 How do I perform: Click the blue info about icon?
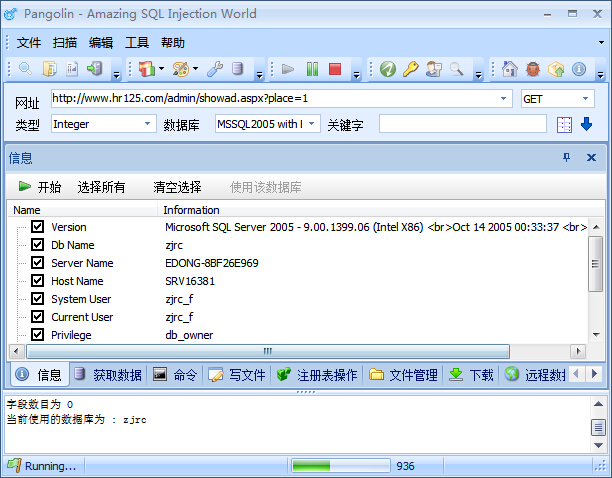click(x=579, y=69)
